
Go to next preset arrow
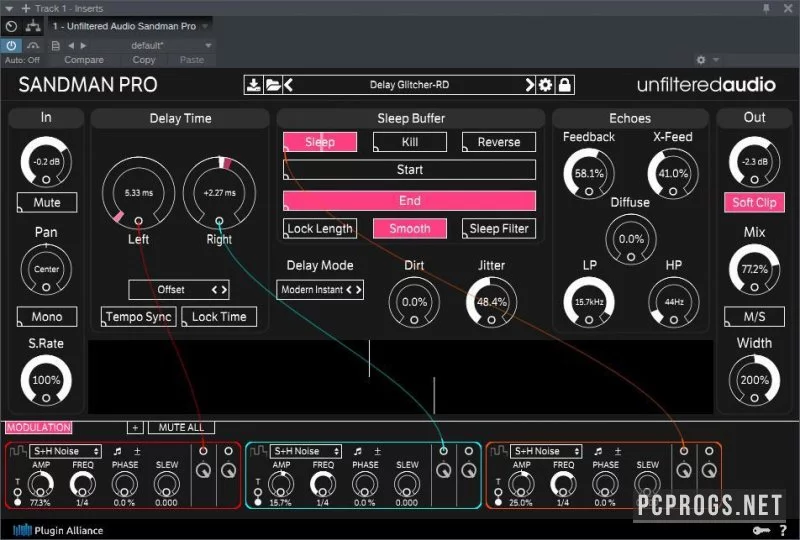[530, 85]
